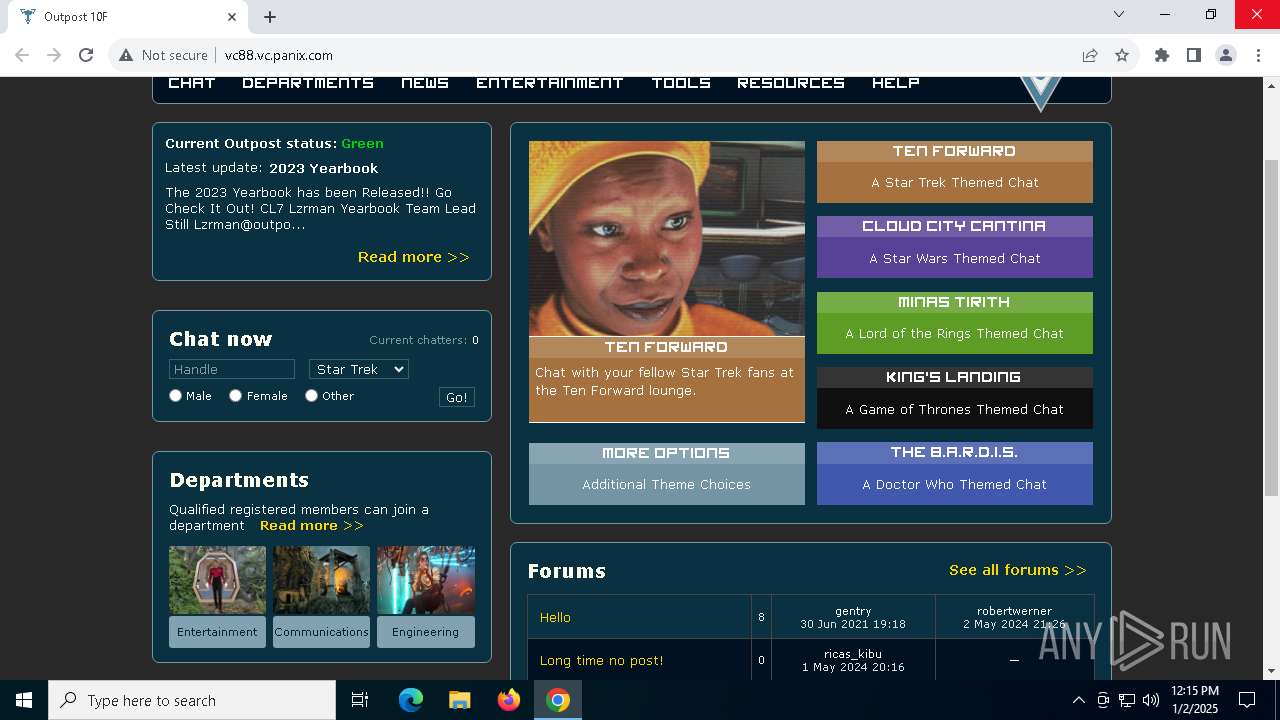1280x720 pixels.
Task: Click the Entertainment department thumbnail image
Action: tap(217, 580)
